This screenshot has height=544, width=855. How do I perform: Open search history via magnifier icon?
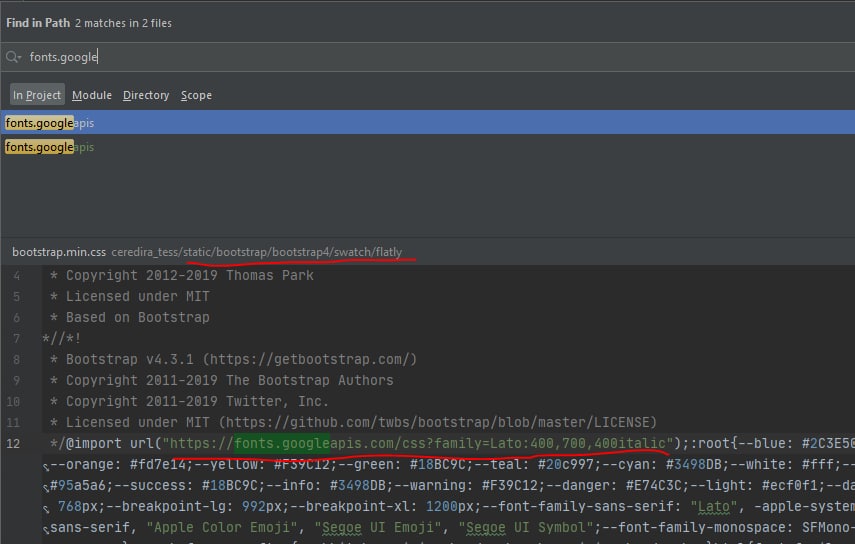[13, 57]
